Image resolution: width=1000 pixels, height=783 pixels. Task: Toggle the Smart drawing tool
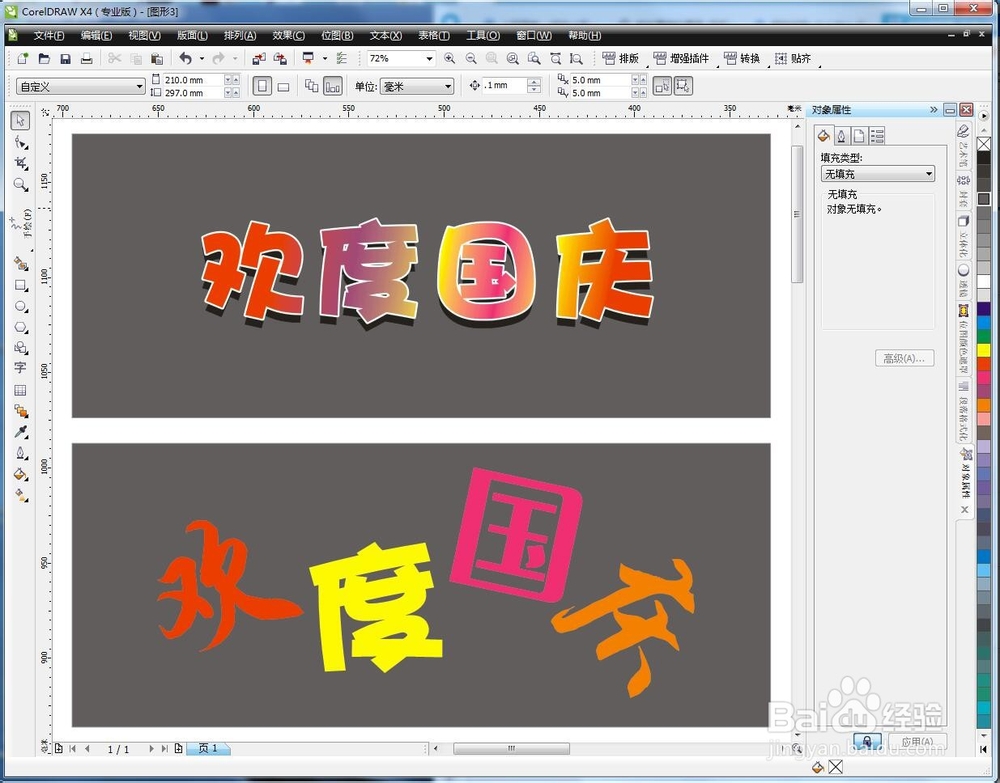pos(20,265)
